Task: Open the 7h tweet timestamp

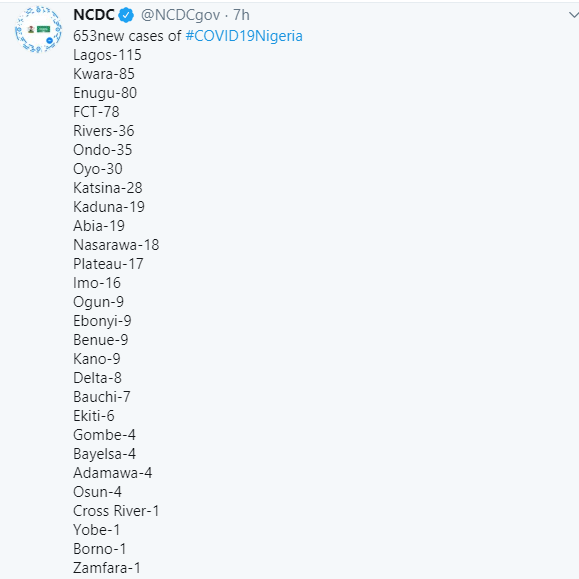Action: [x=241, y=15]
